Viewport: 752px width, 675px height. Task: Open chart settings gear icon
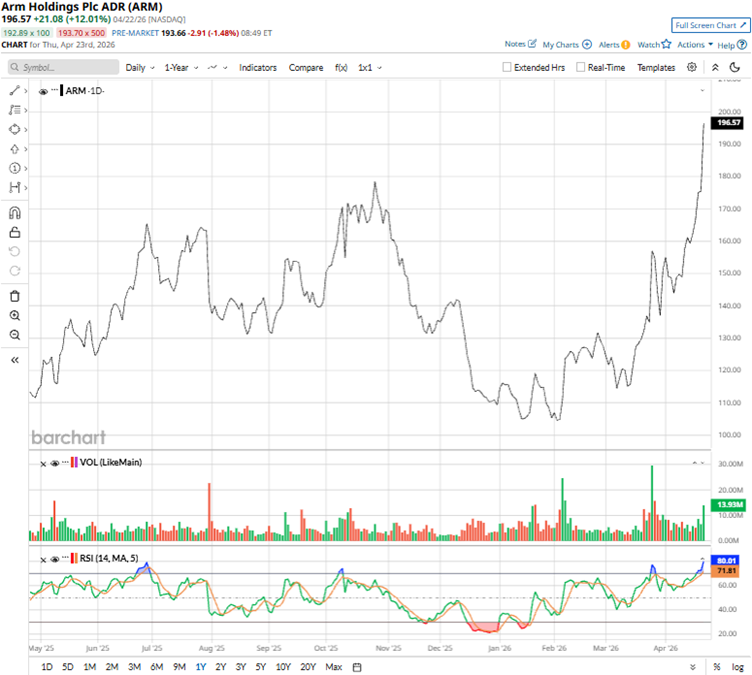click(691, 67)
